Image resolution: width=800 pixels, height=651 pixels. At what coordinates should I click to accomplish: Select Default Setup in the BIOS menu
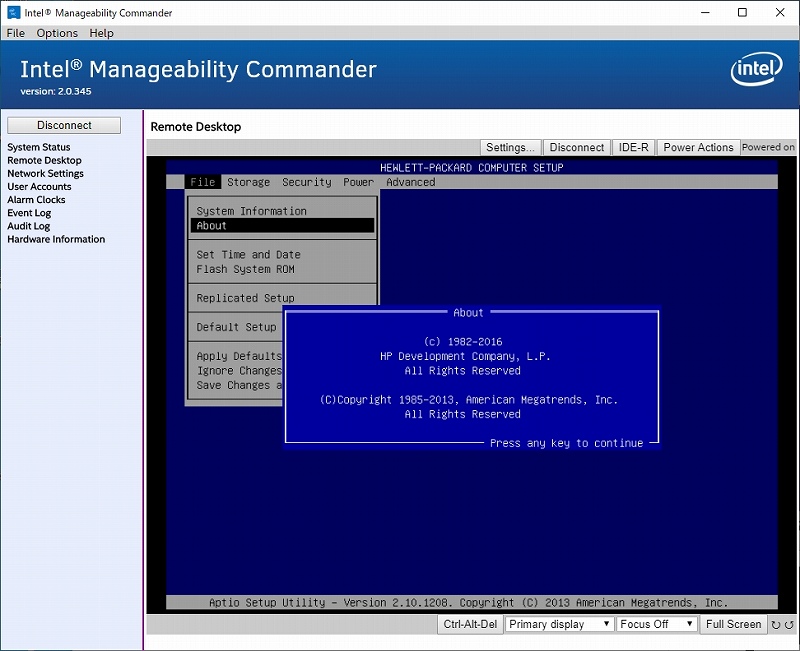236,327
